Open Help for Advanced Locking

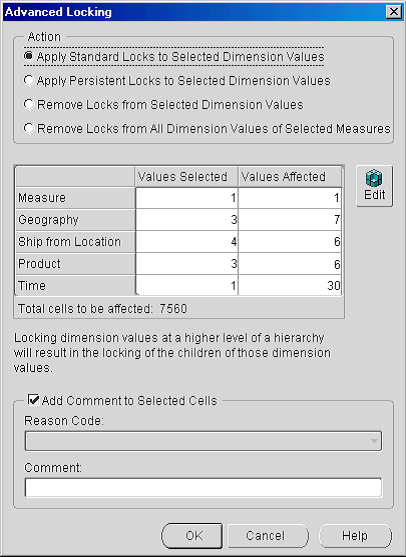tap(356, 535)
